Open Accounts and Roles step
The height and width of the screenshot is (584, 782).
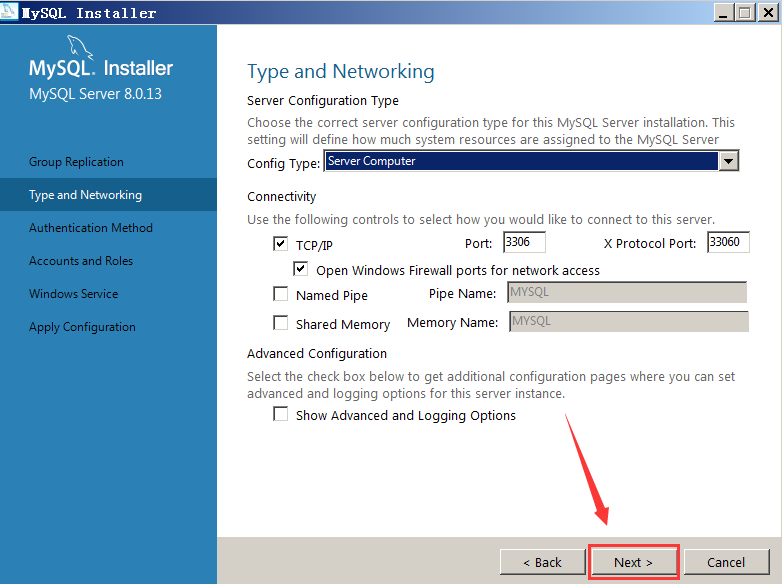[81, 261]
